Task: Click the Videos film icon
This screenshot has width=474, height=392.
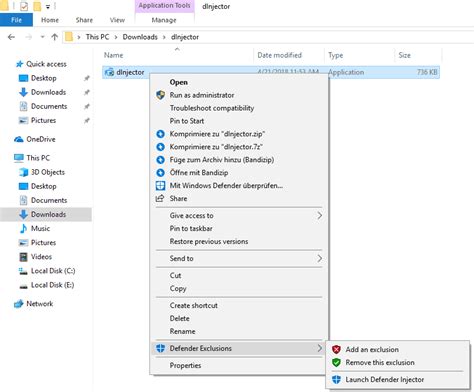Action: pyautogui.click(x=23, y=257)
